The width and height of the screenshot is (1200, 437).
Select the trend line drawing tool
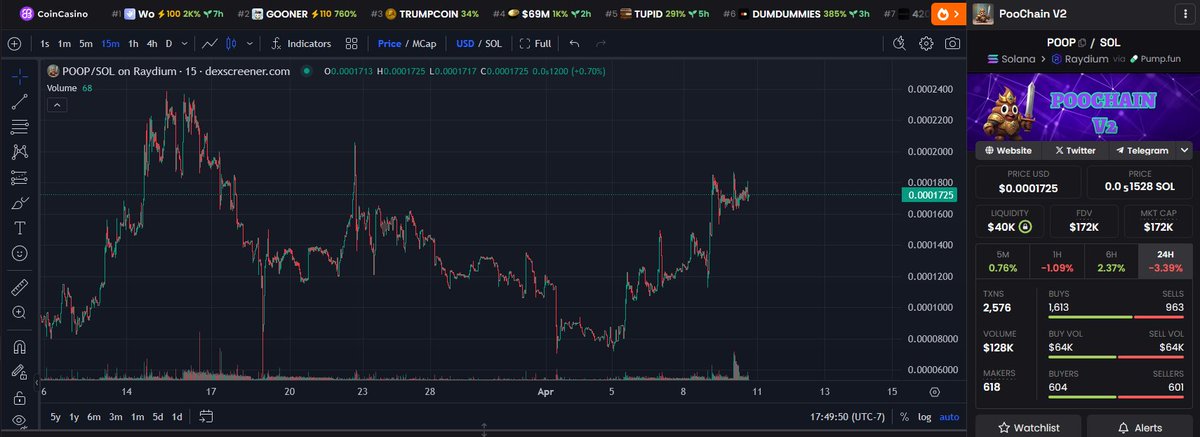(x=19, y=102)
